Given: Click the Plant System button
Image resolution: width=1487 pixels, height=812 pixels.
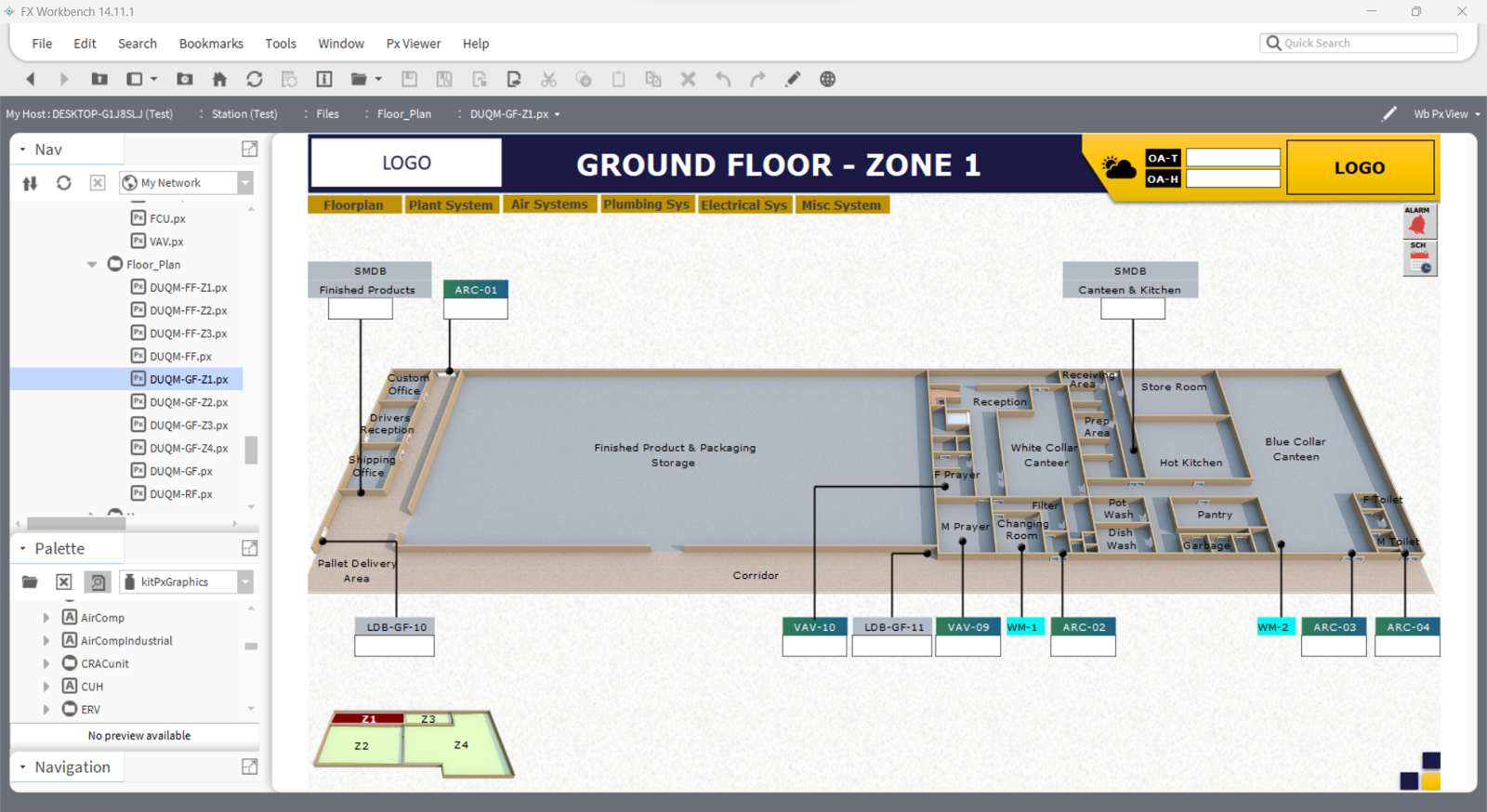Looking at the screenshot, I should pyautogui.click(x=451, y=204).
